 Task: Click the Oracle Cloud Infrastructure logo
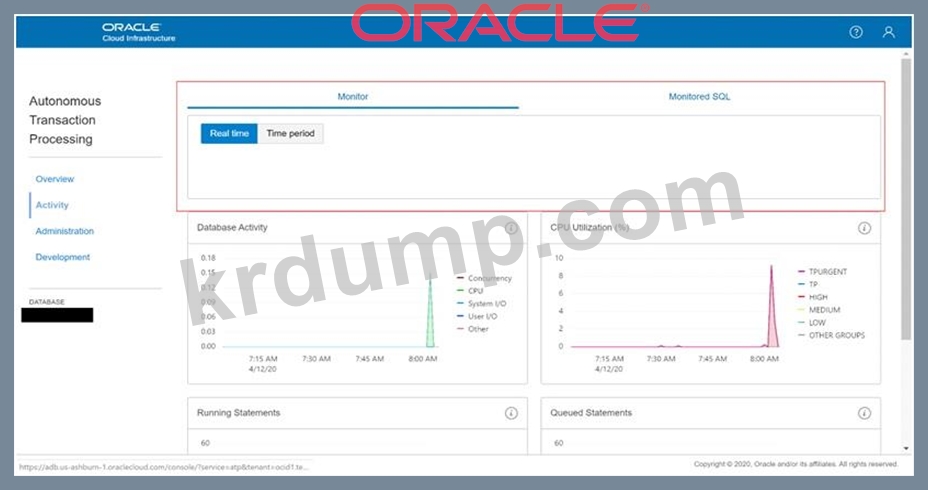pyautogui.click(x=138, y=32)
